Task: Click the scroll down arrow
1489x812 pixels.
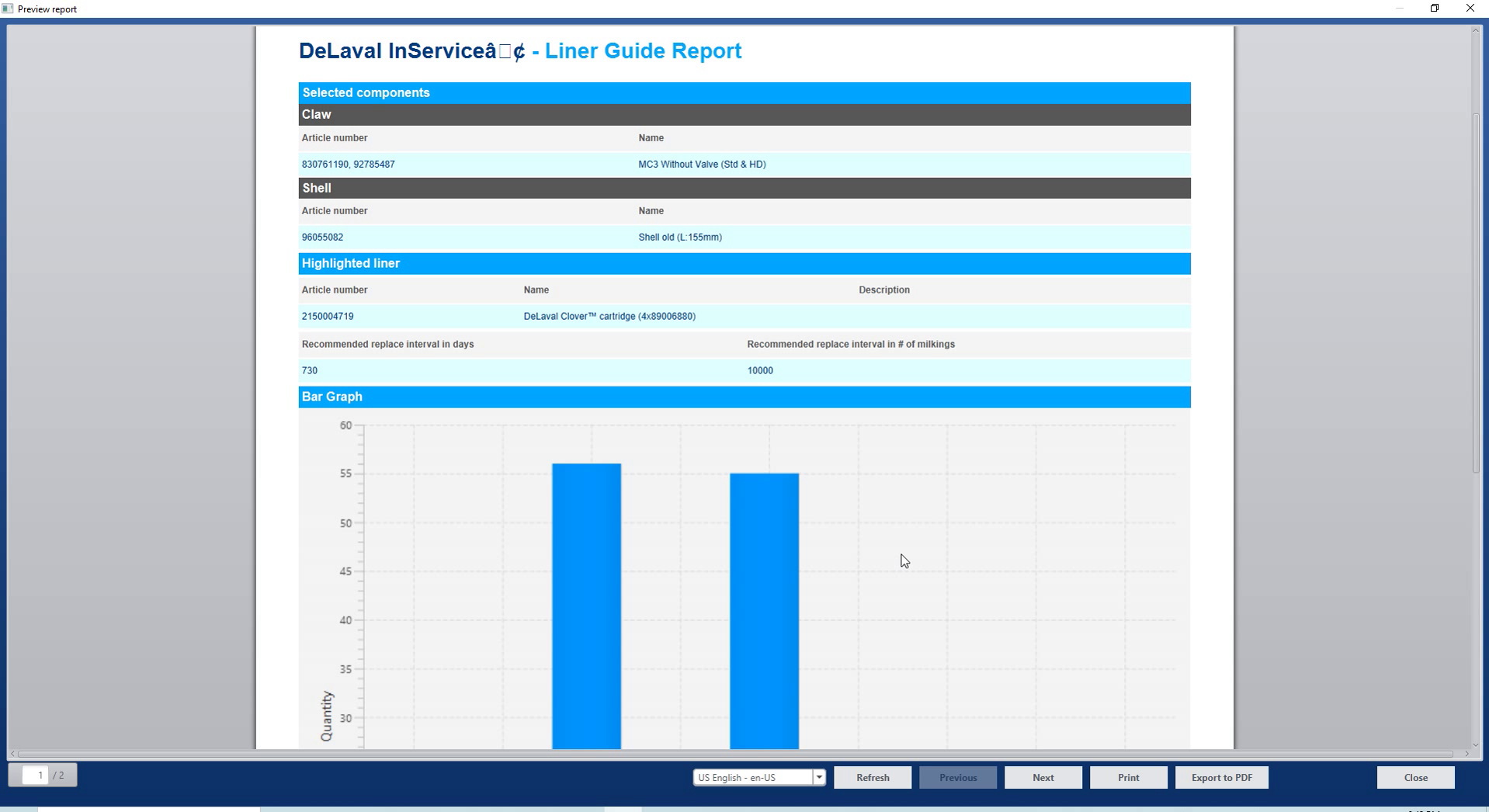Action: (x=1476, y=744)
